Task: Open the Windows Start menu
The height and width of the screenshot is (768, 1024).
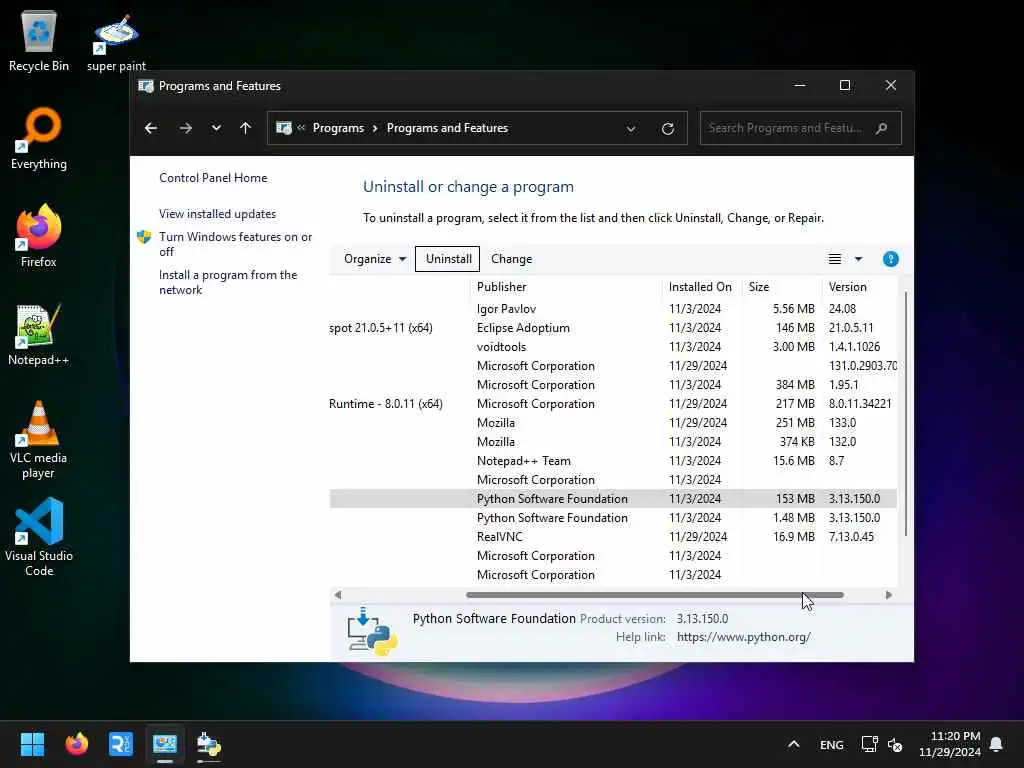Action: tap(32, 744)
